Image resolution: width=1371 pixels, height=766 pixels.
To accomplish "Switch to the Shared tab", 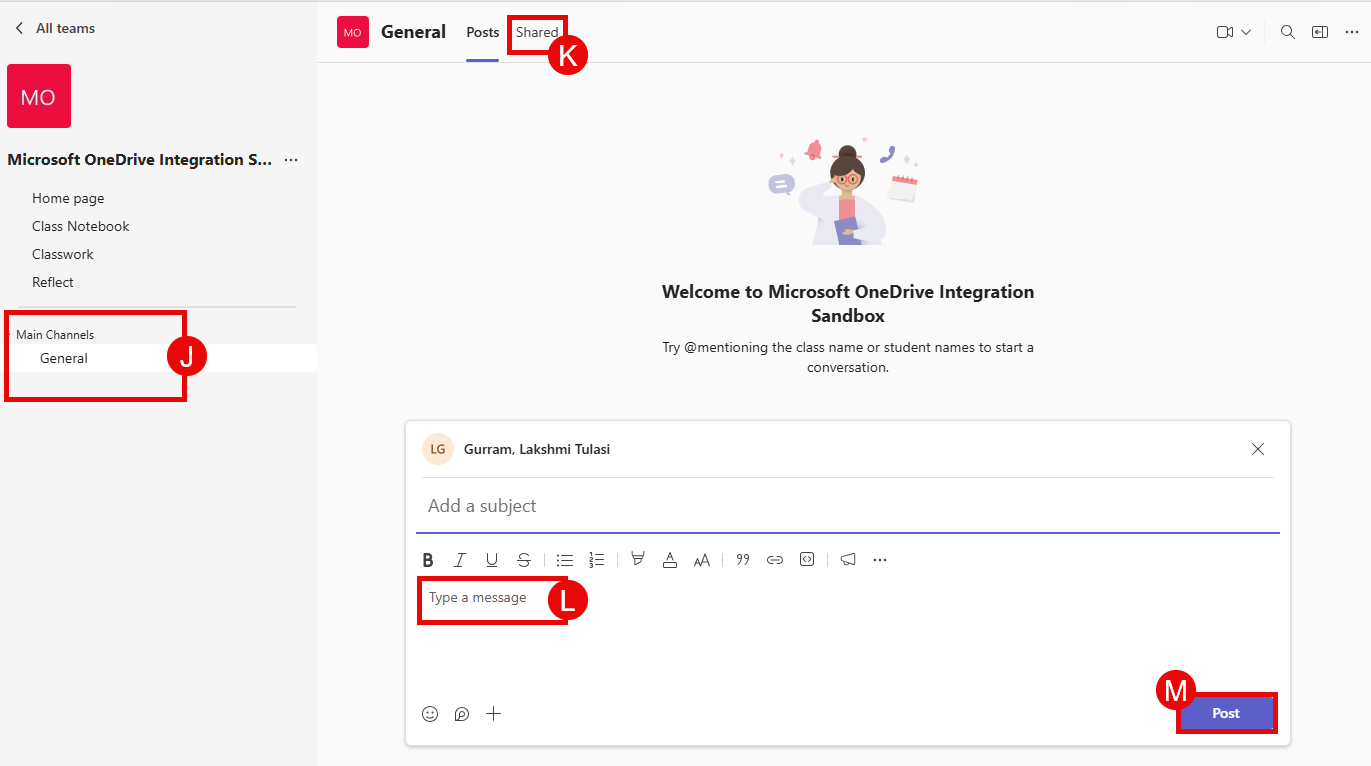I will pyautogui.click(x=537, y=32).
